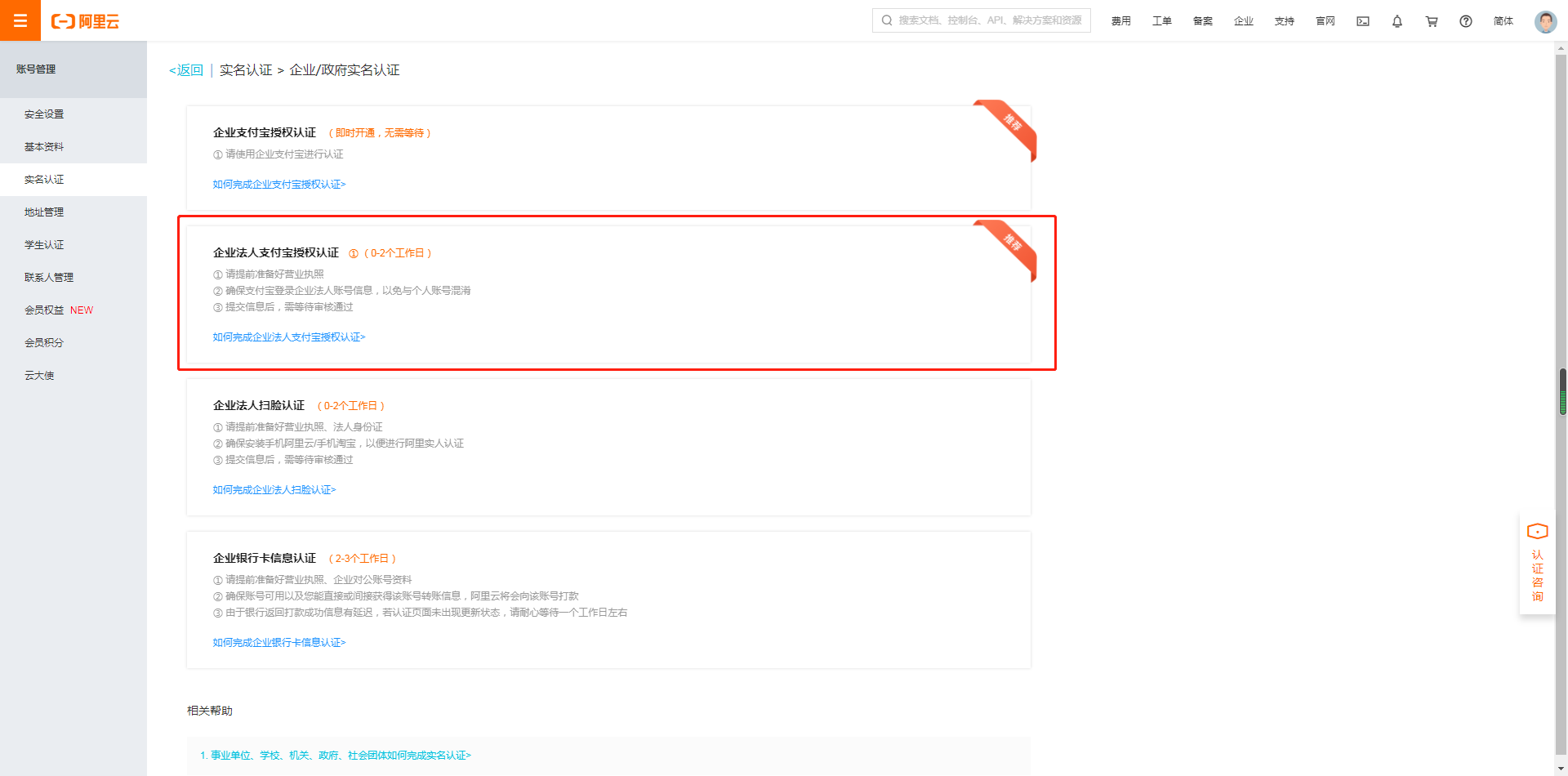Select 实名认证 in the sidebar
Image resolution: width=1568 pixels, height=776 pixels.
tap(73, 180)
